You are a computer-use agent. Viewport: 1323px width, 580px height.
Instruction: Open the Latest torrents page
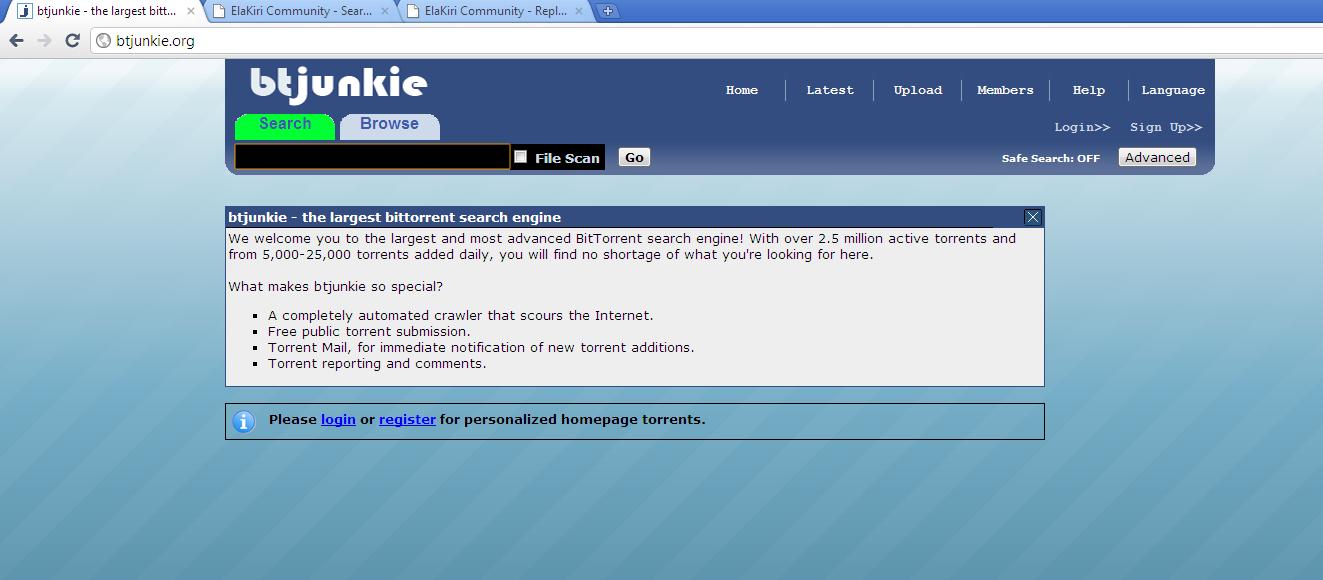coord(830,90)
